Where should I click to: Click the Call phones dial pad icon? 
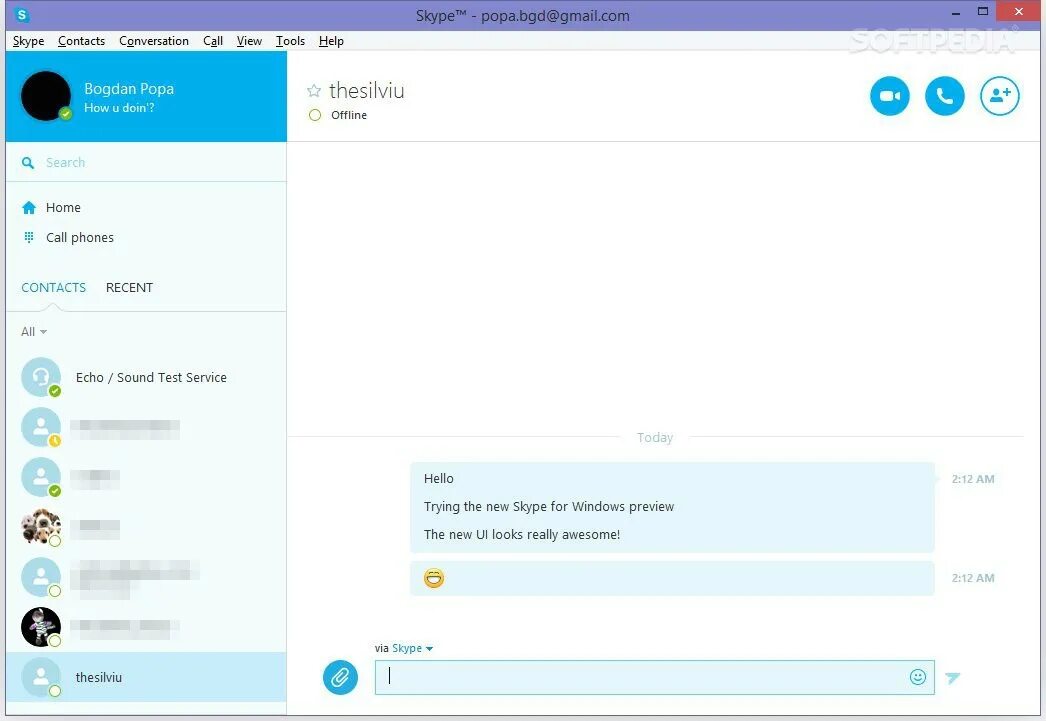29,237
